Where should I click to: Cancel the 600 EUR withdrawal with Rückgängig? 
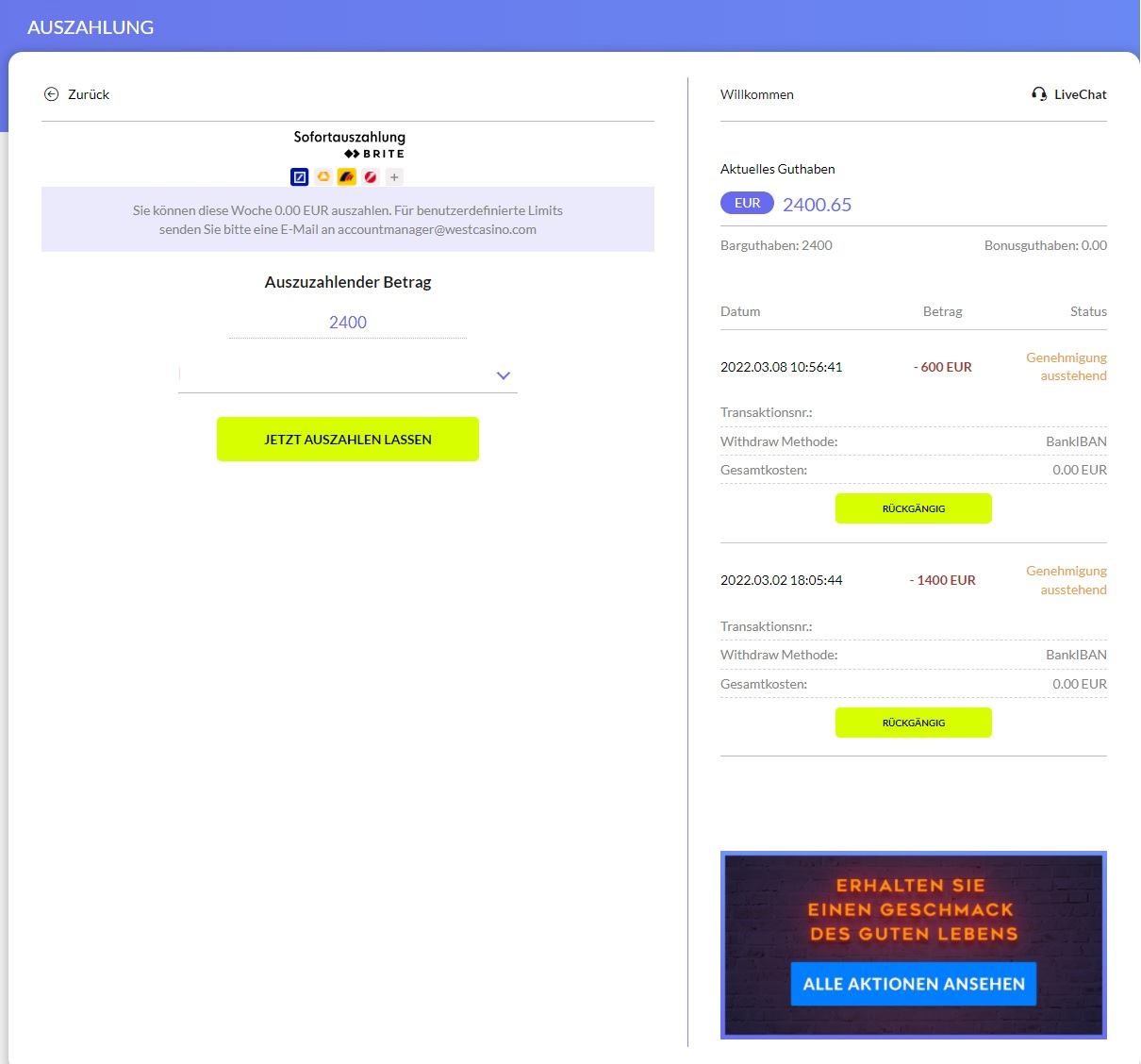tap(913, 508)
